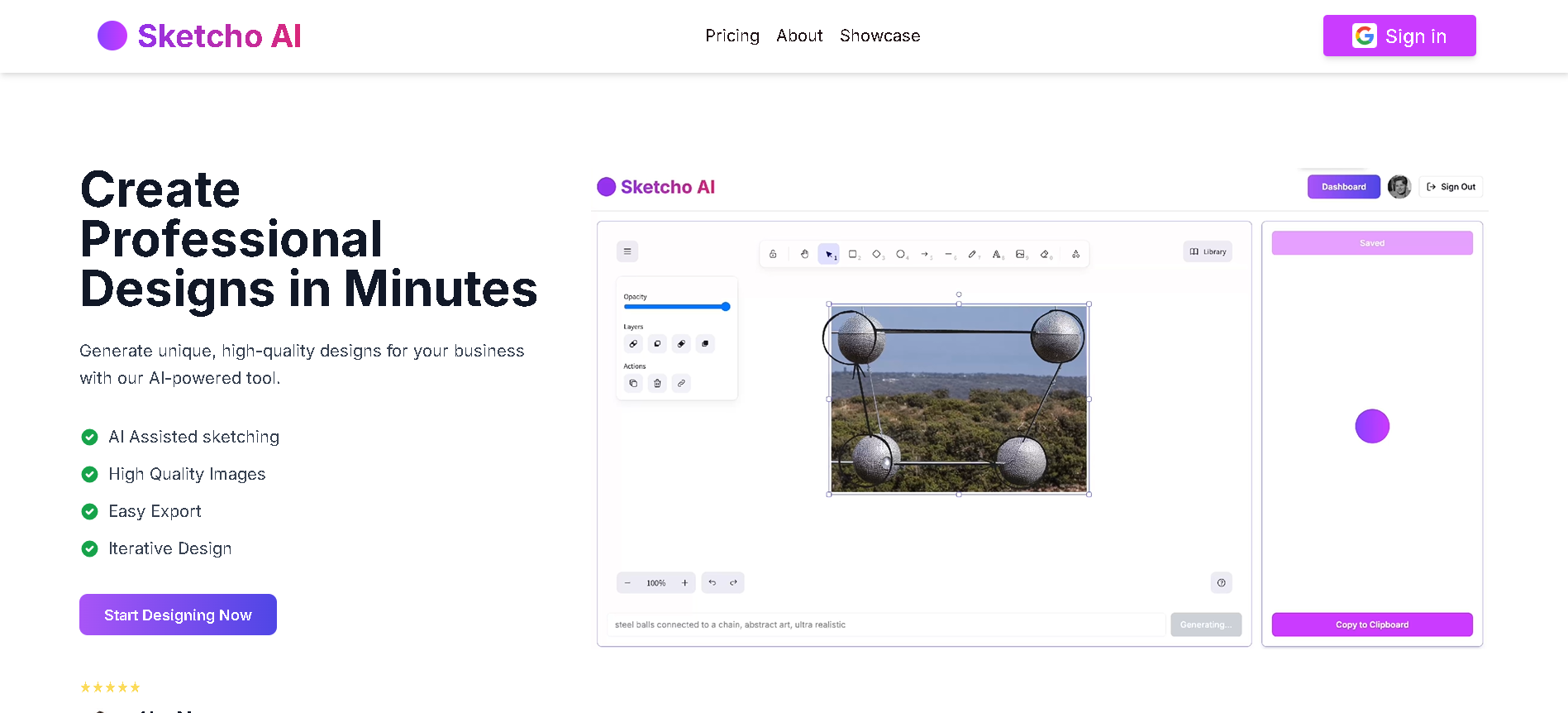Click the Sign in button
This screenshot has width=1568, height=713.
coord(1399,36)
